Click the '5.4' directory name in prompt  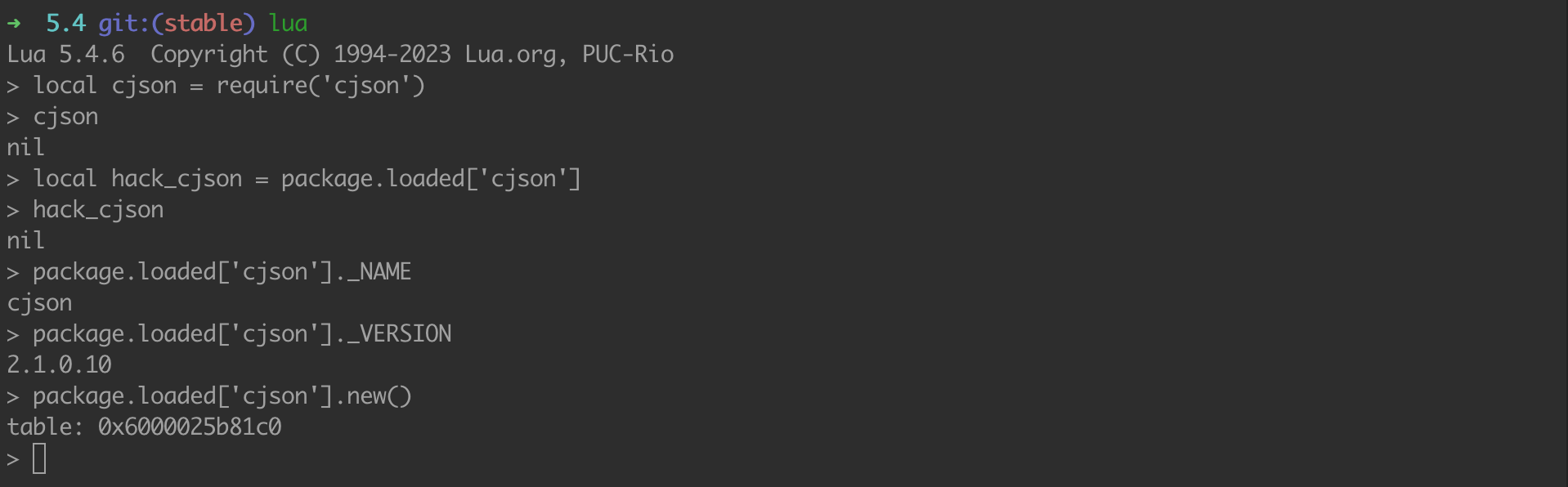click(x=65, y=23)
